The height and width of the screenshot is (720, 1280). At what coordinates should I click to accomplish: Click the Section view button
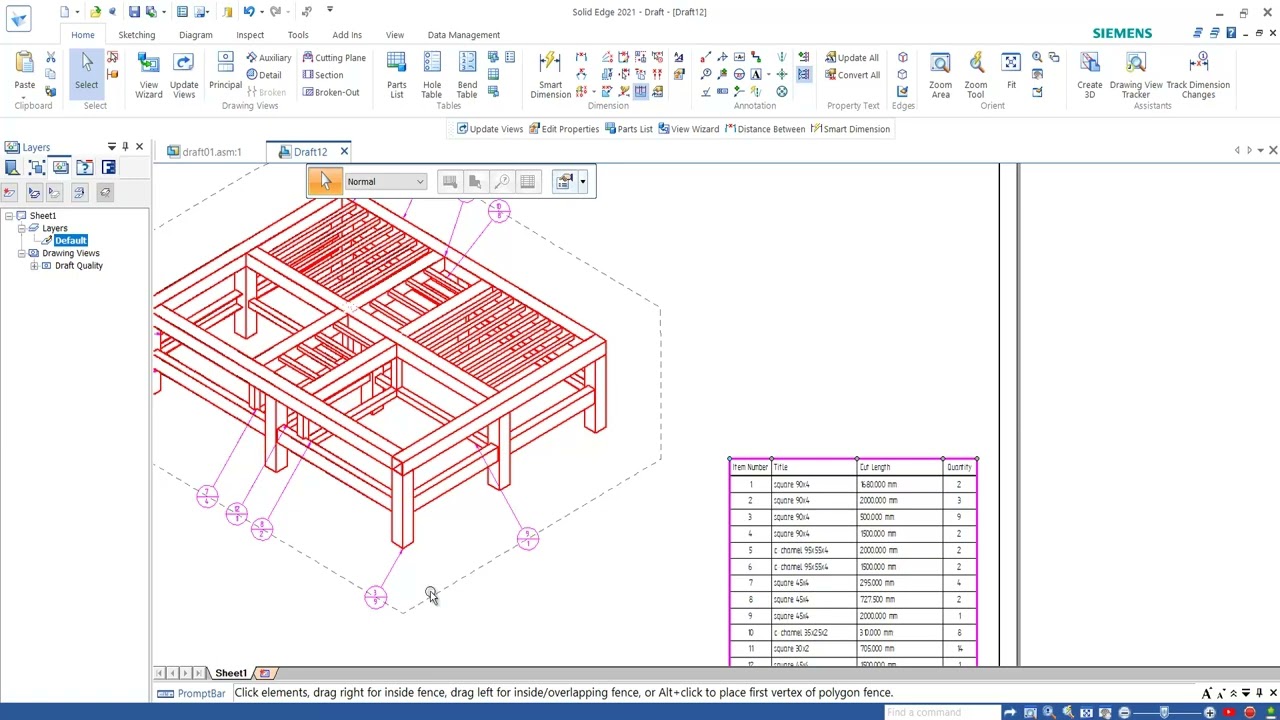pyautogui.click(x=323, y=75)
